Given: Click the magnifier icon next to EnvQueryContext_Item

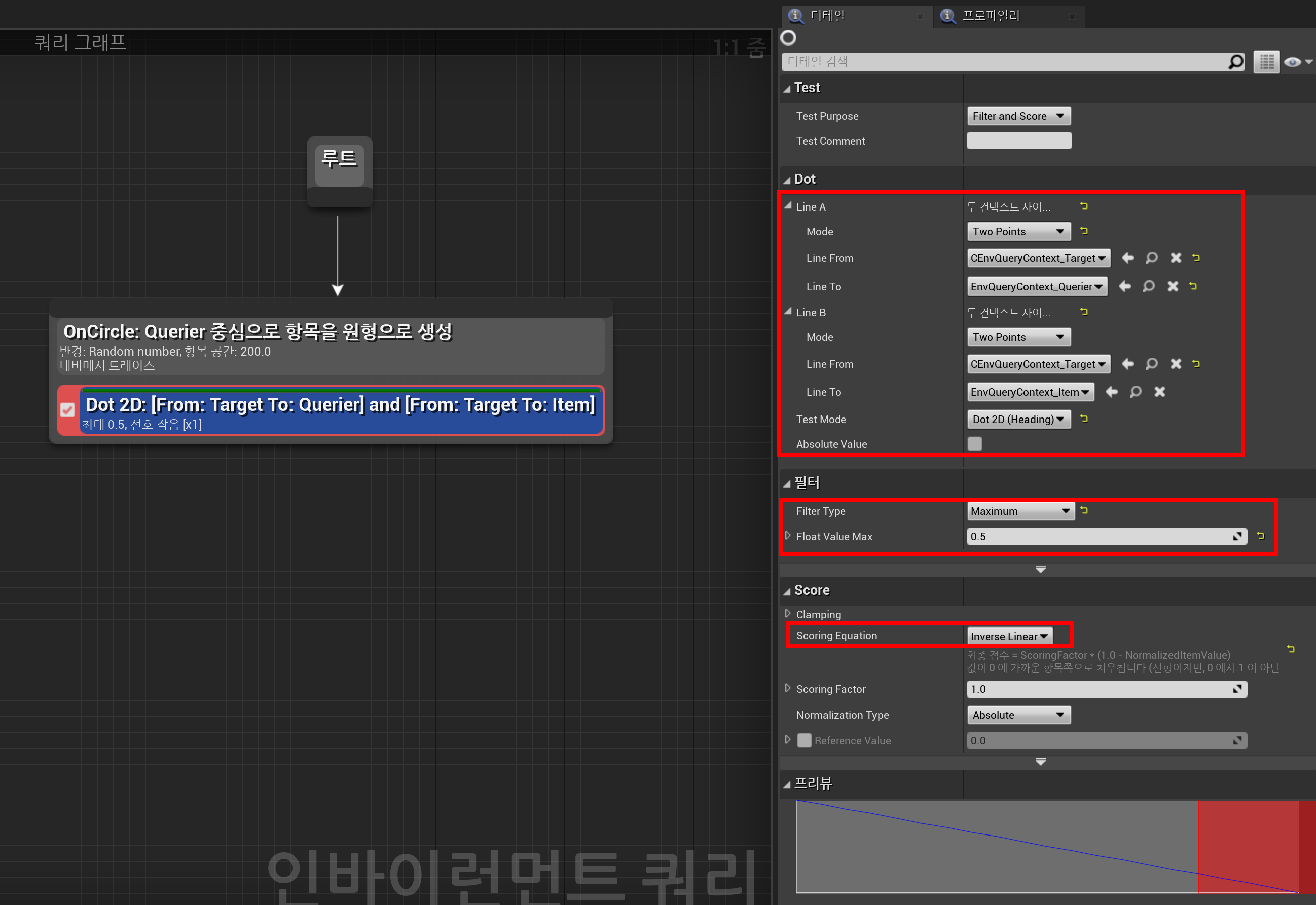Looking at the screenshot, I should [x=1135, y=392].
